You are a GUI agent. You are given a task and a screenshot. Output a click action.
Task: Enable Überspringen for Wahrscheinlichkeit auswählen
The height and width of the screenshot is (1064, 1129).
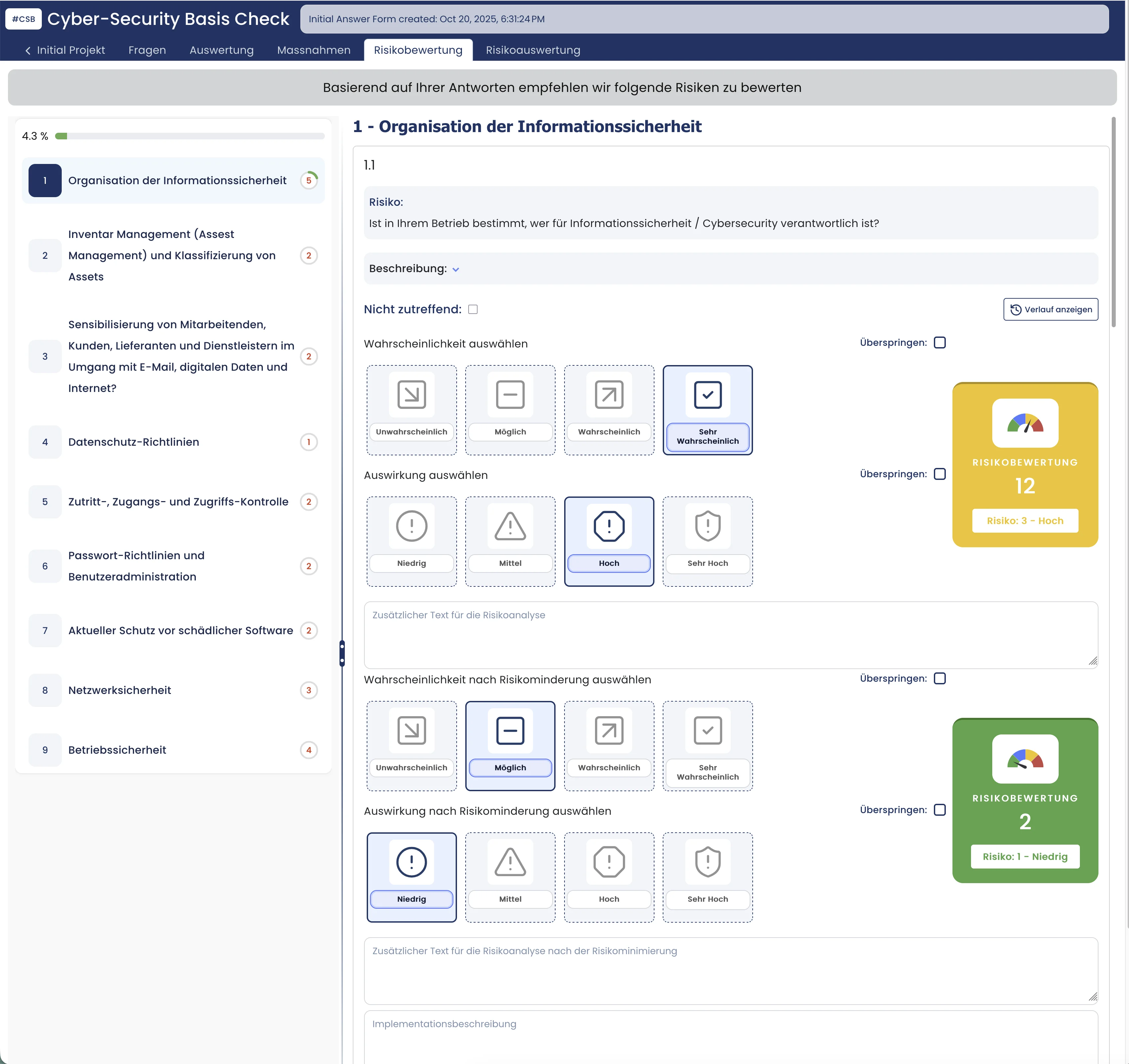(939, 342)
